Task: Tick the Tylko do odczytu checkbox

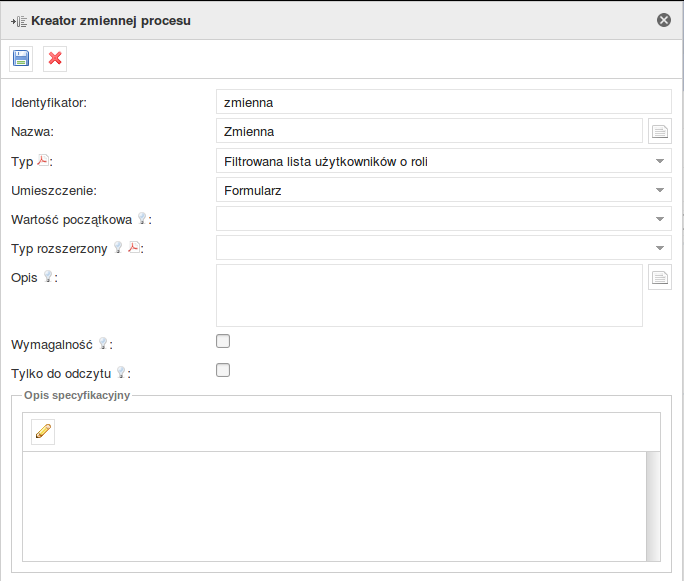Action: click(x=223, y=370)
